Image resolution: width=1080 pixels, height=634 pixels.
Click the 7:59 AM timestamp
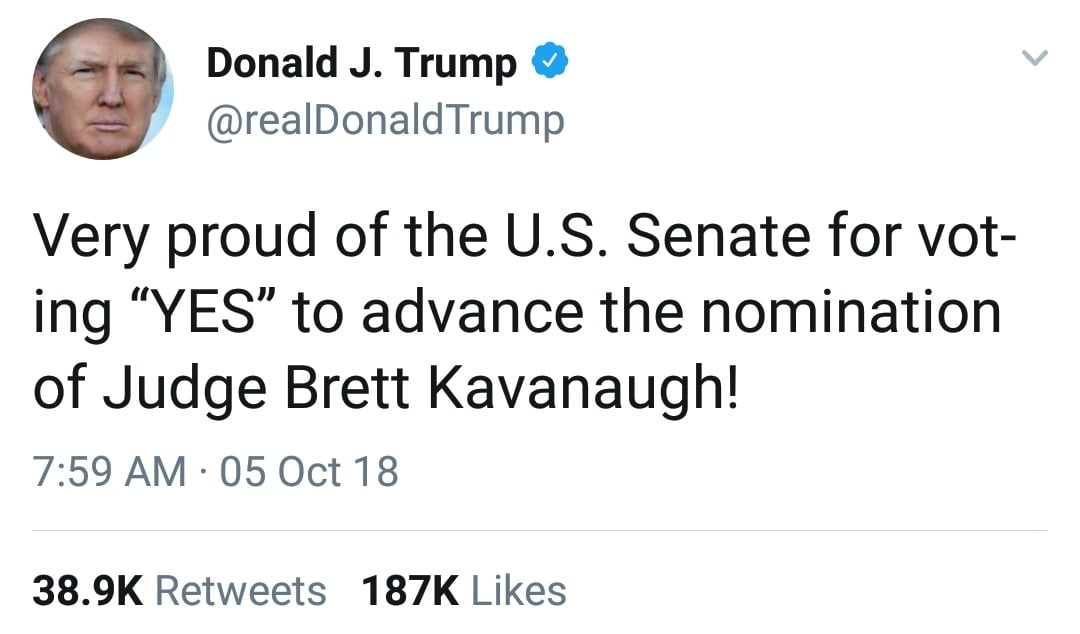tap(110, 471)
